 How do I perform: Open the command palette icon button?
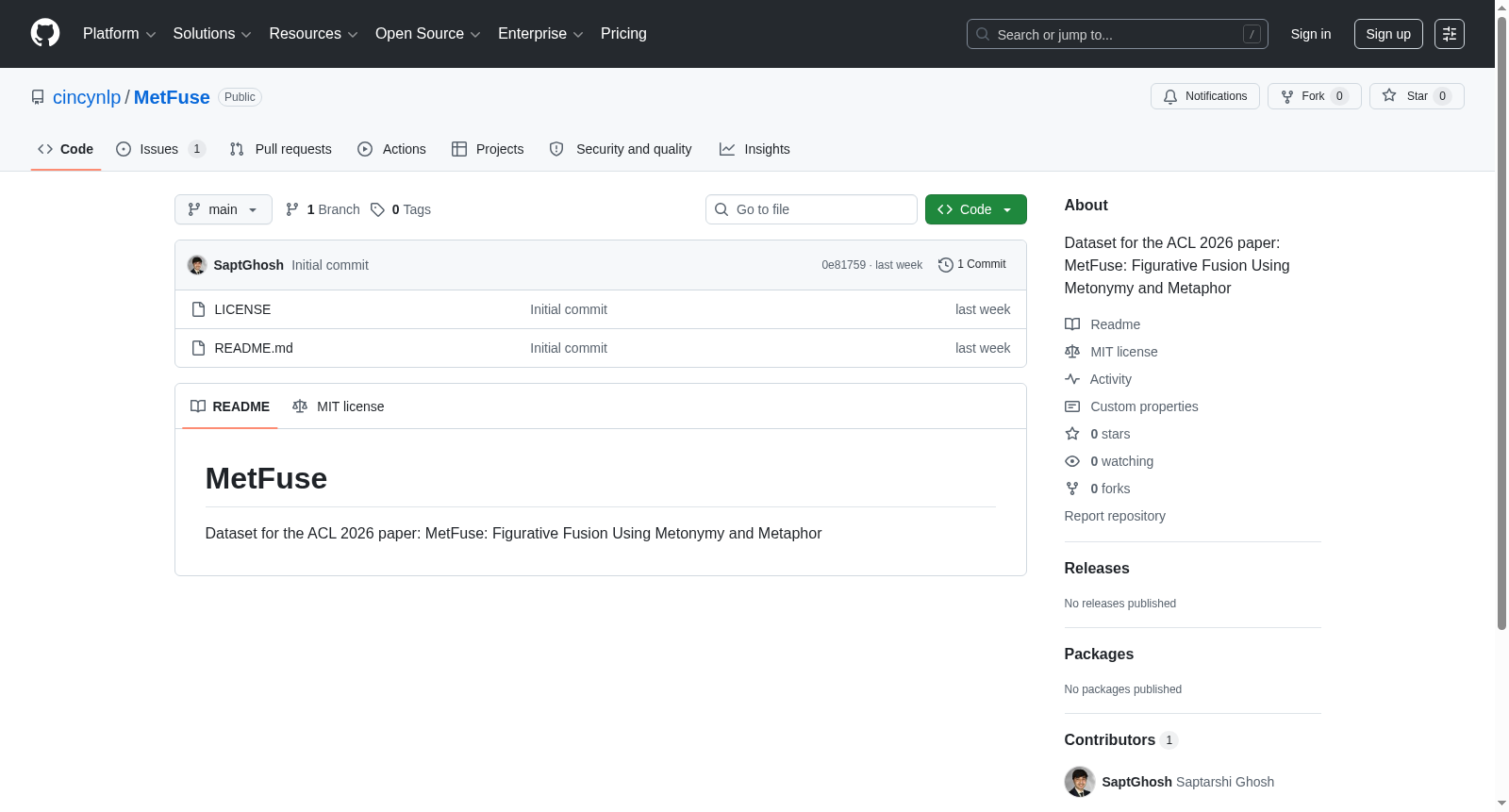tap(1449, 34)
